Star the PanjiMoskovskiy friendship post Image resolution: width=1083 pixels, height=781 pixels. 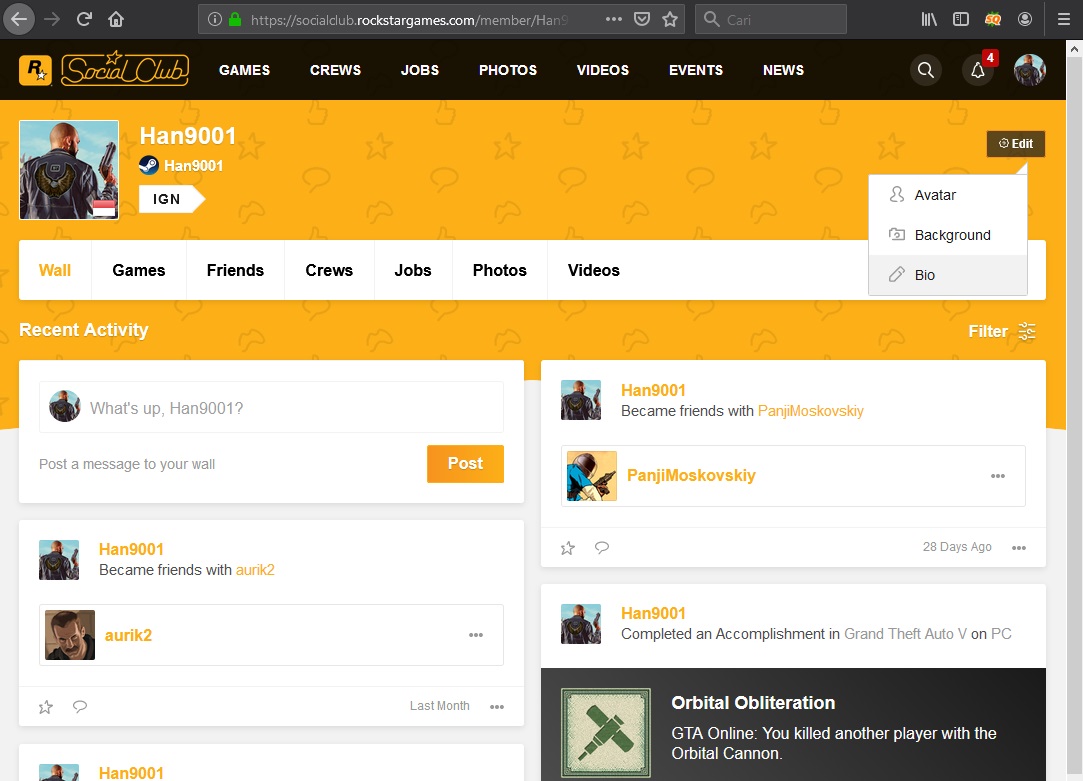(x=568, y=548)
